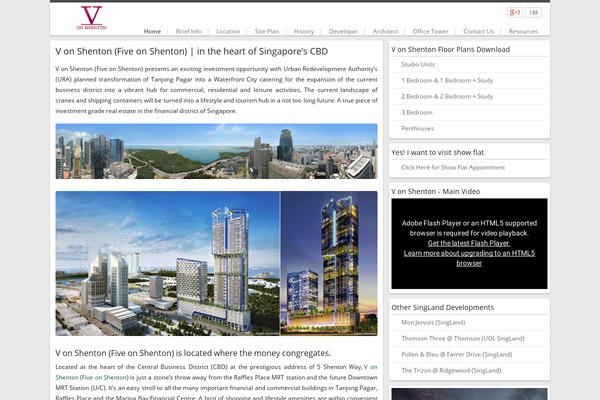Click the 'located where the money congregates' heading

click(x=193, y=353)
